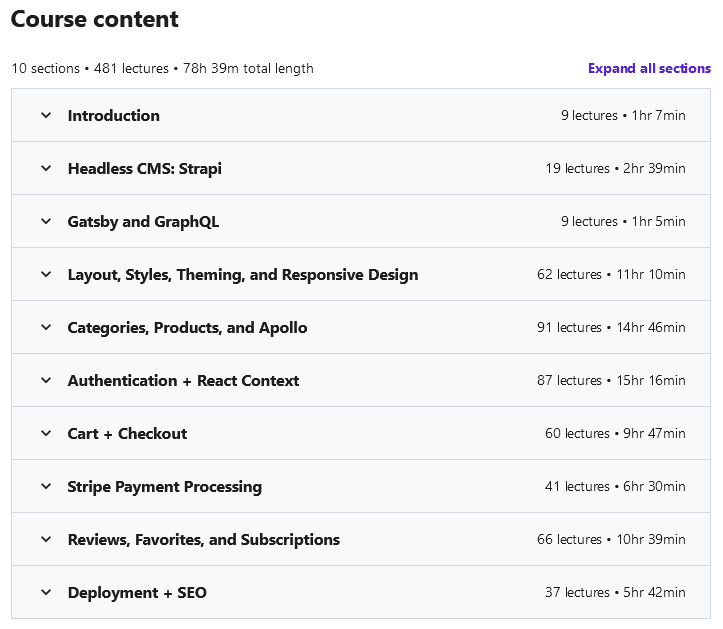
Task: Click the 37 lectures • 5hr 42min label
Action: pos(615,593)
